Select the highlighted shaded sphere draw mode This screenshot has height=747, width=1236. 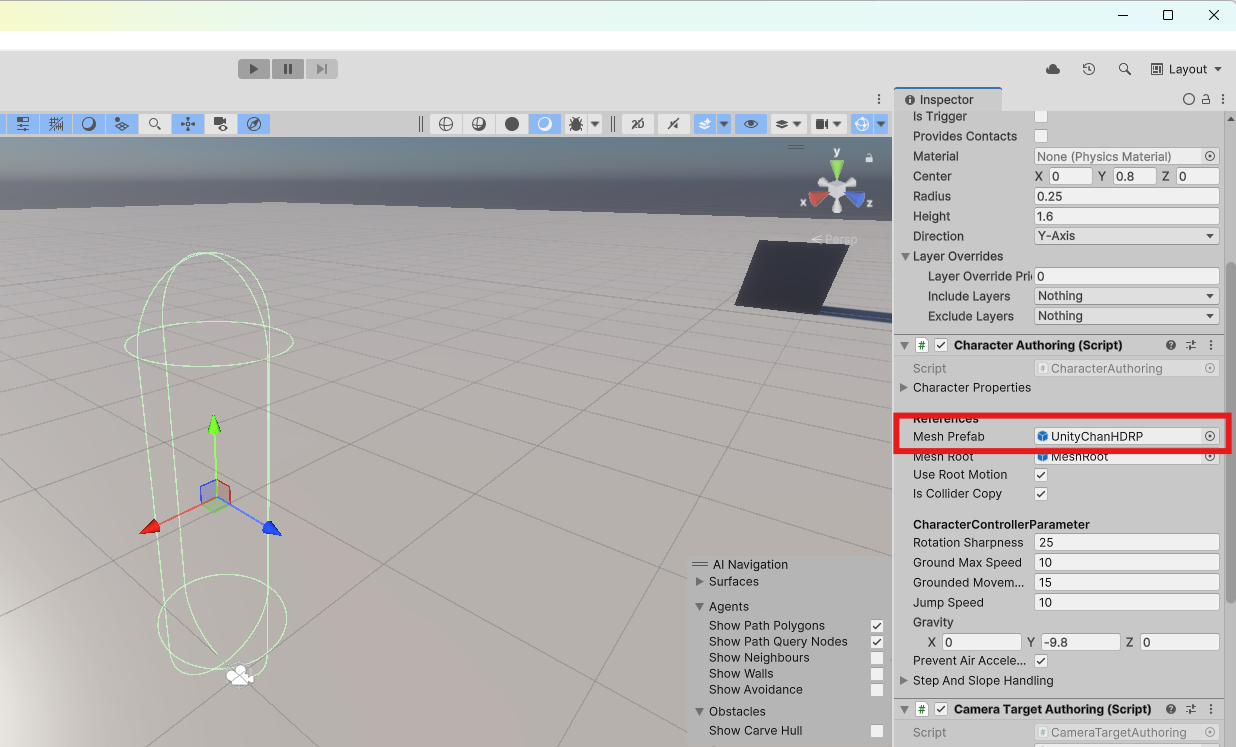(545, 124)
